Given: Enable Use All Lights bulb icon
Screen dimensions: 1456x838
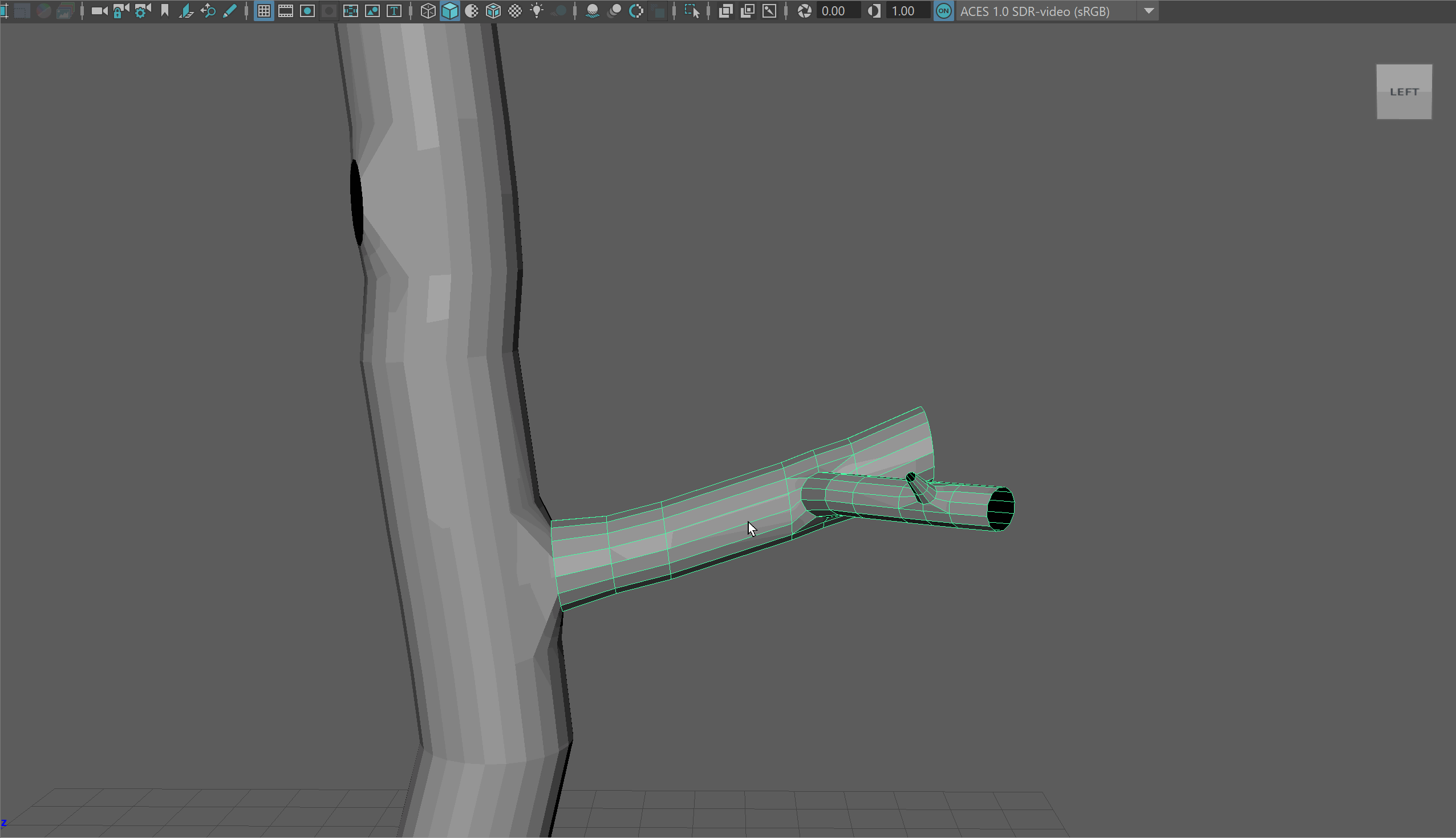Looking at the screenshot, I should [x=537, y=11].
